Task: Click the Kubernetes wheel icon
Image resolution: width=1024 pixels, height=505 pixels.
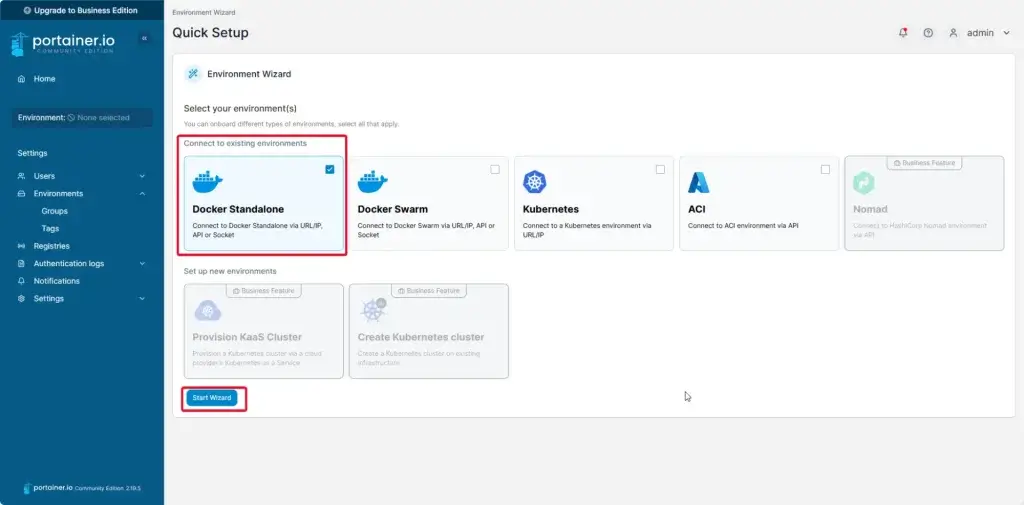Action: 535,182
